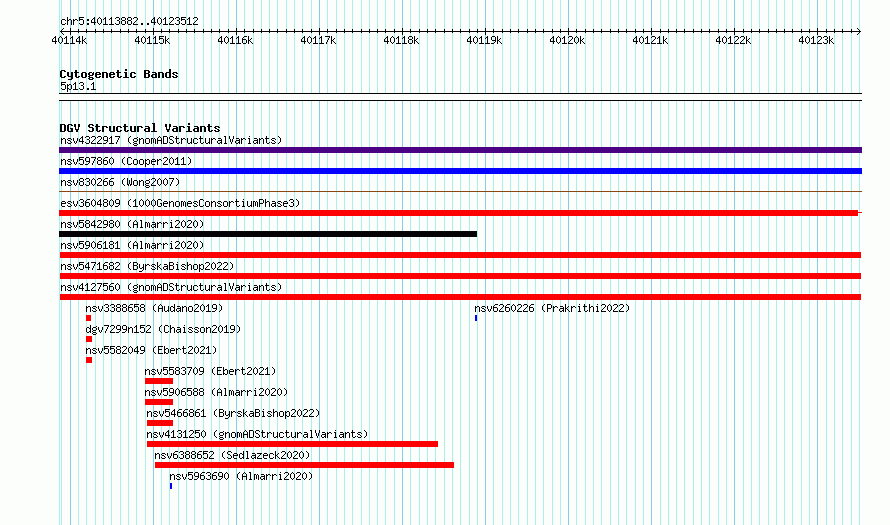The height and width of the screenshot is (525, 890).
Task: Click the red nsv4127560 variant bar
Action: (460, 297)
